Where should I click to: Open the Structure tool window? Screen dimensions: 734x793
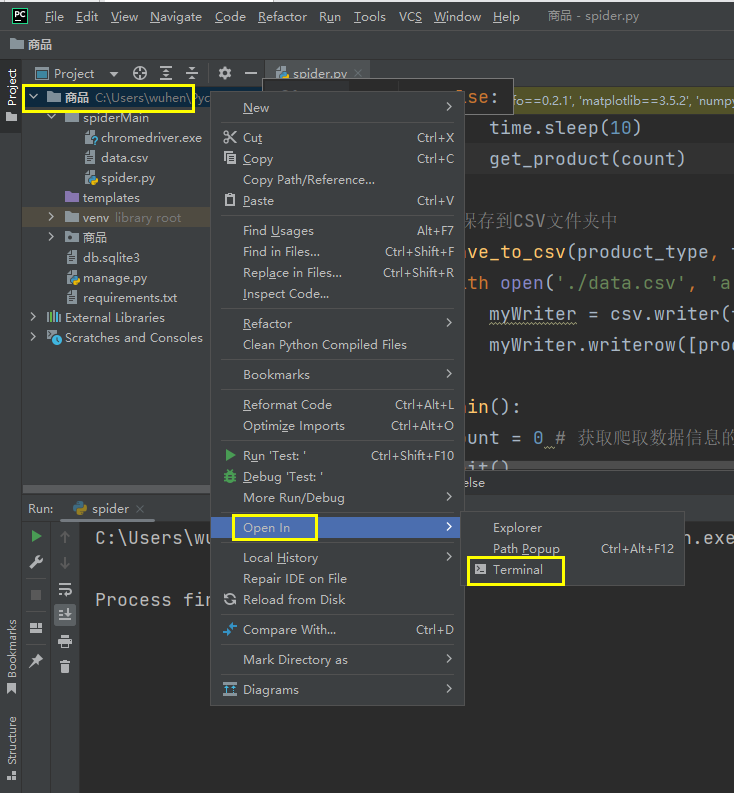tap(12, 741)
